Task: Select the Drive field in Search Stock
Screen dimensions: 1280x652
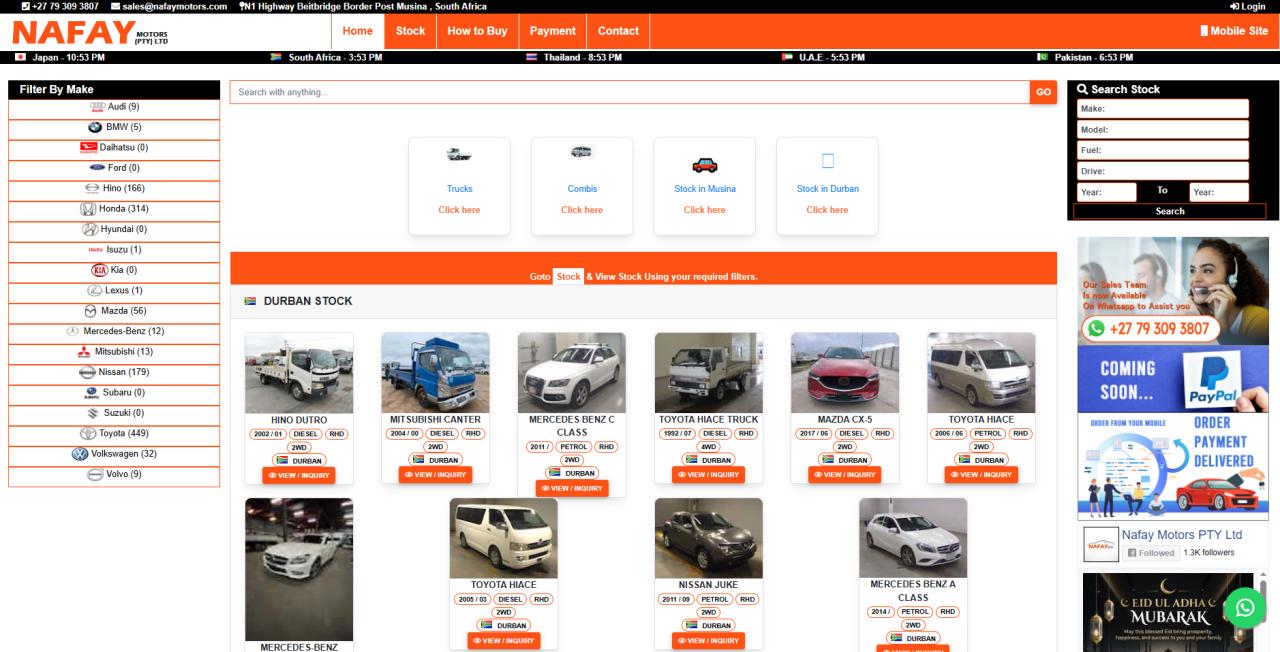Action: click(x=1162, y=172)
